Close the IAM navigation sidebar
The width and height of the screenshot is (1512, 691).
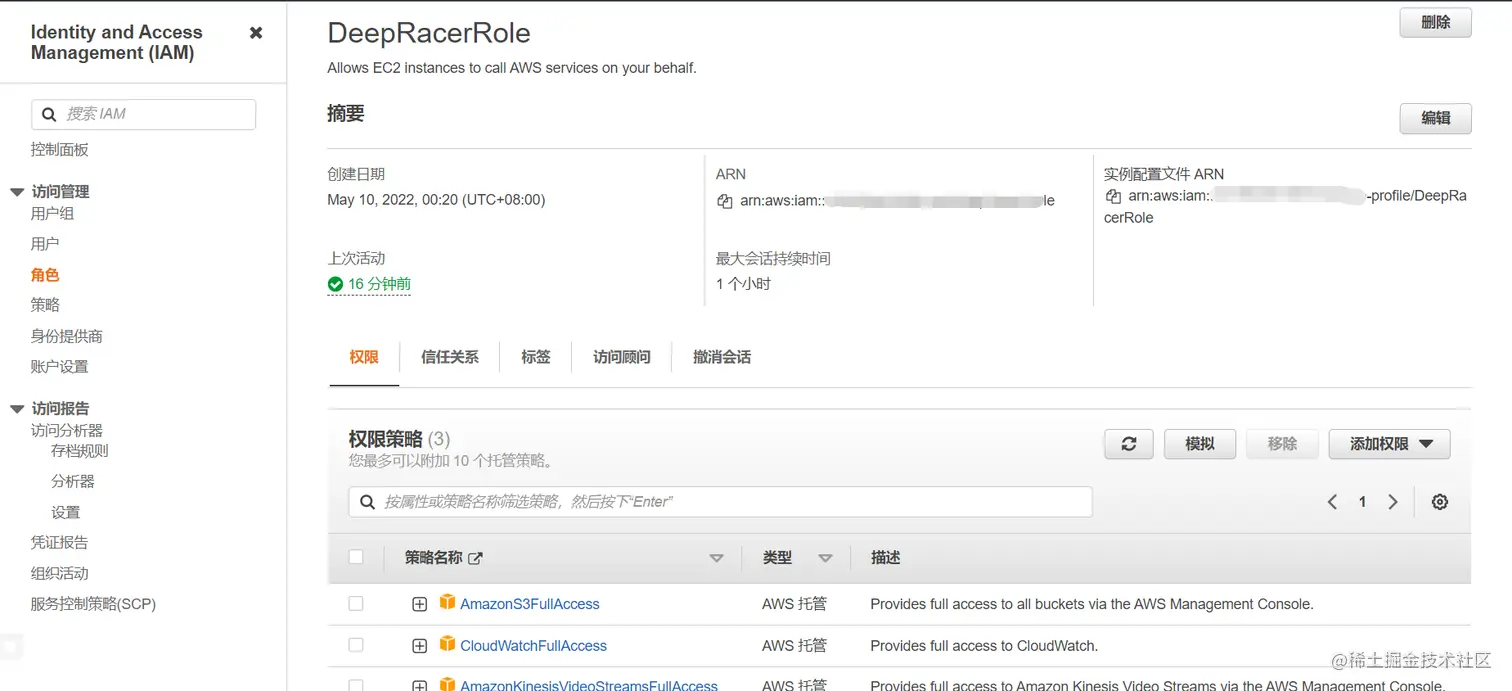[256, 33]
